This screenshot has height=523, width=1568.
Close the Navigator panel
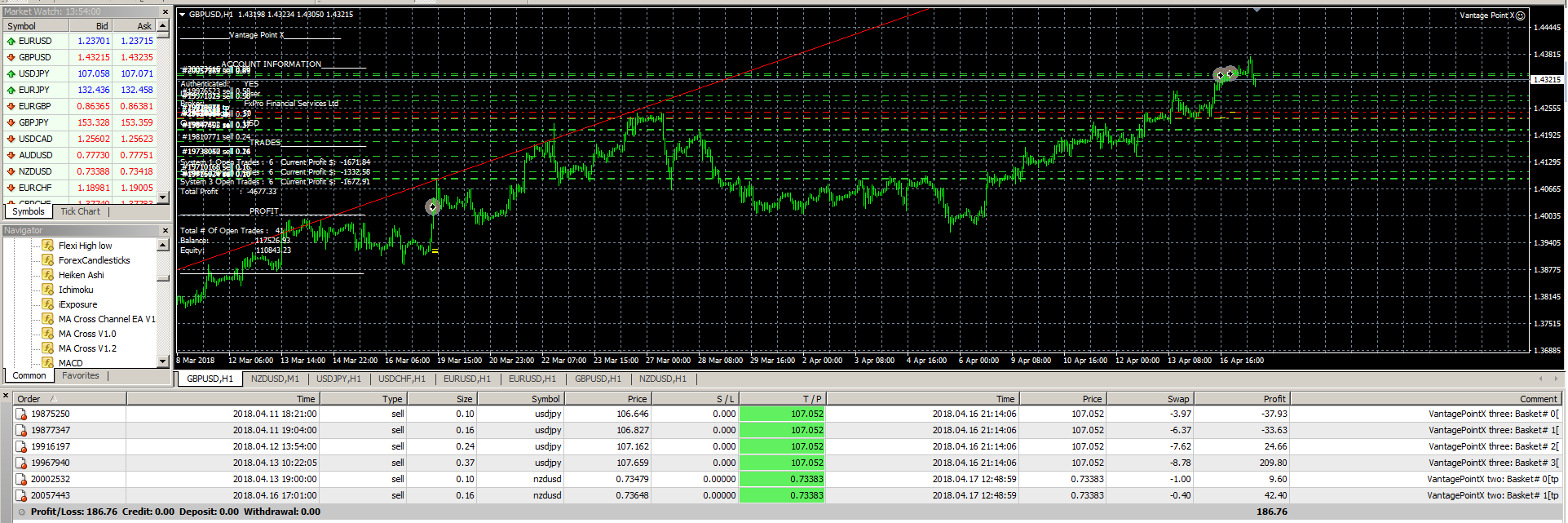(x=165, y=231)
